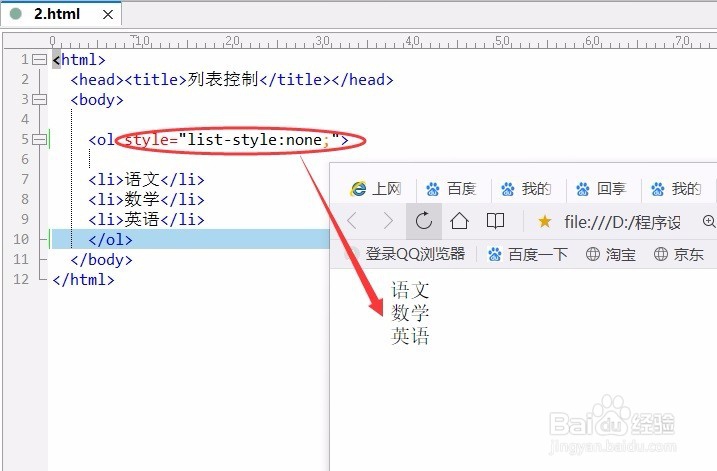This screenshot has height=471, width=717.
Task: Click the 语文 list item in browser
Action: coord(410,290)
